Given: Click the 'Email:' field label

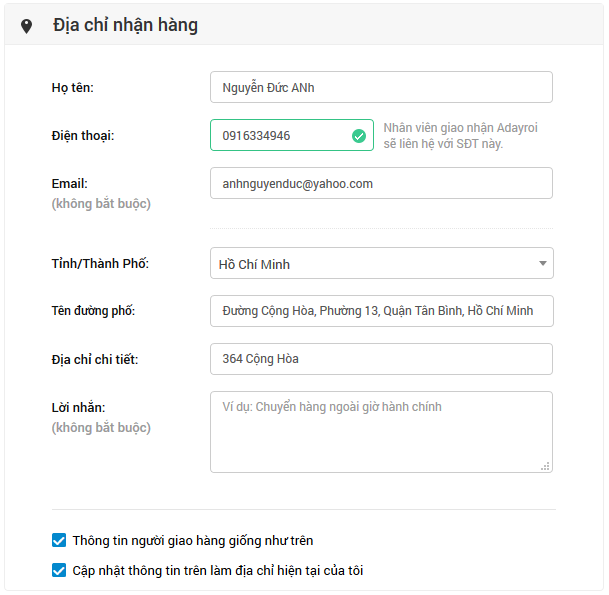Looking at the screenshot, I should pyautogui.click(x=70, y=184).
